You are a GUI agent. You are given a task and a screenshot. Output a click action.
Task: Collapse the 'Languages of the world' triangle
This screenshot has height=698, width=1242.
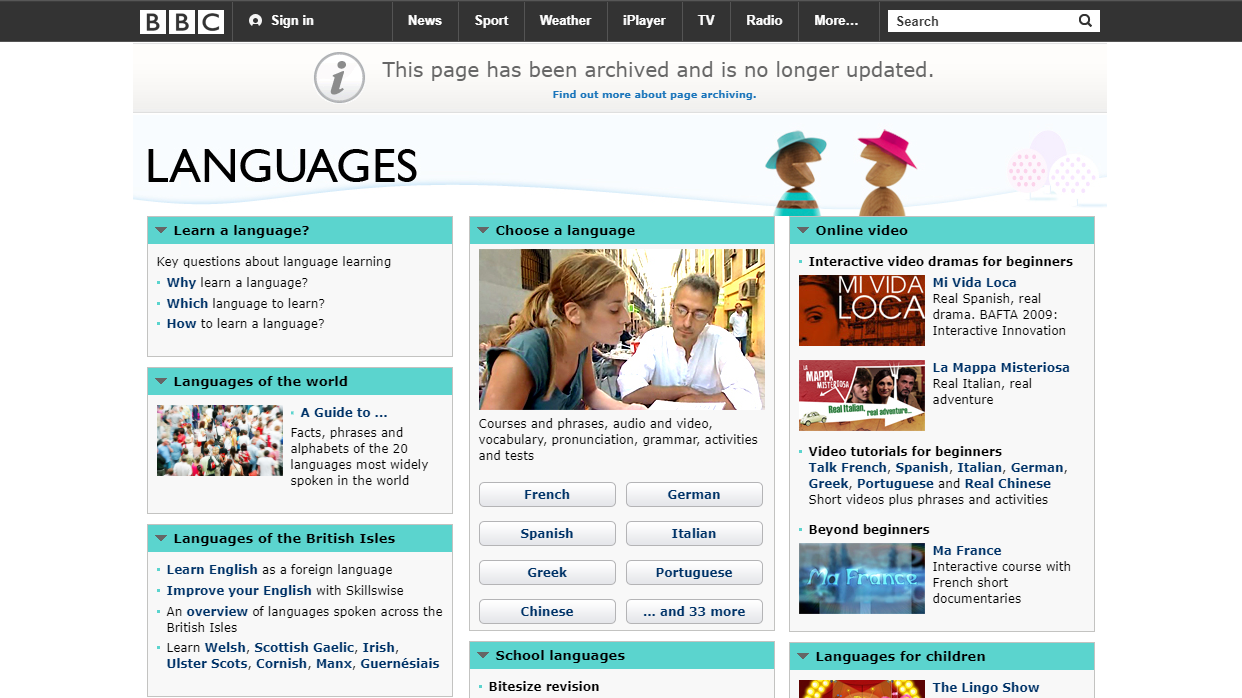161,381
